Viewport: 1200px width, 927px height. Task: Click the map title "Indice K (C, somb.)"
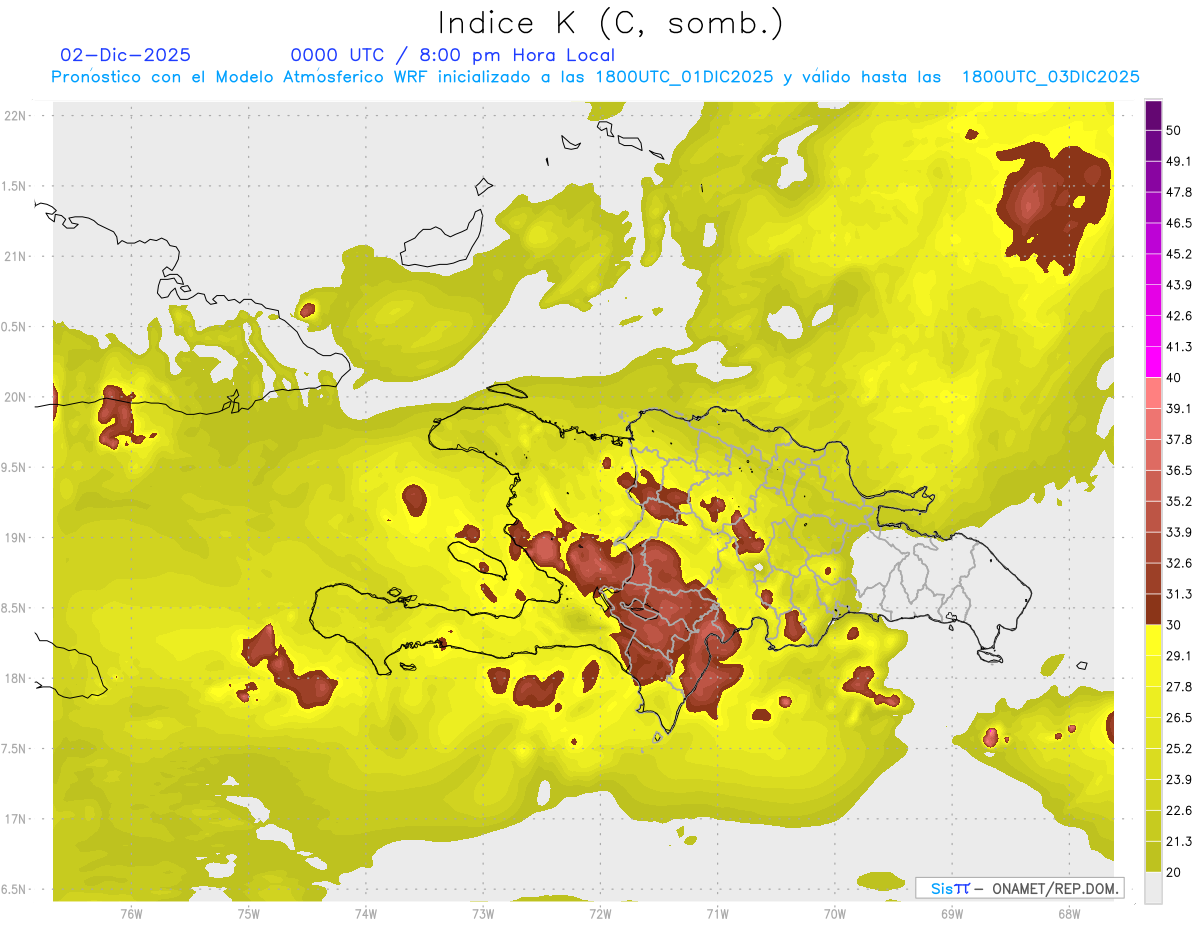point(610,23)
